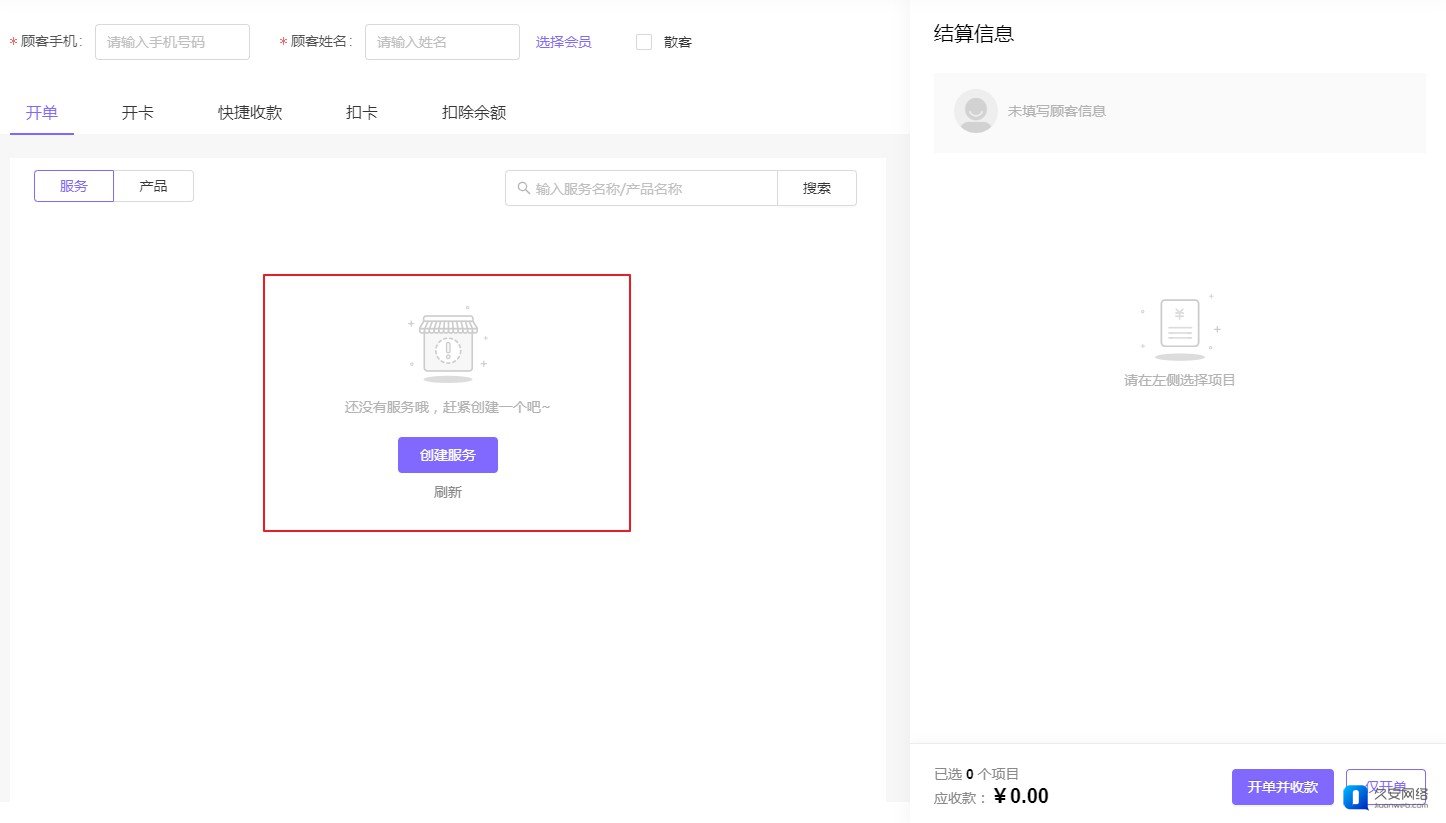Click the gray customer avatar icon
This screenshot has width=1446, height=823.
pos(975,111)
